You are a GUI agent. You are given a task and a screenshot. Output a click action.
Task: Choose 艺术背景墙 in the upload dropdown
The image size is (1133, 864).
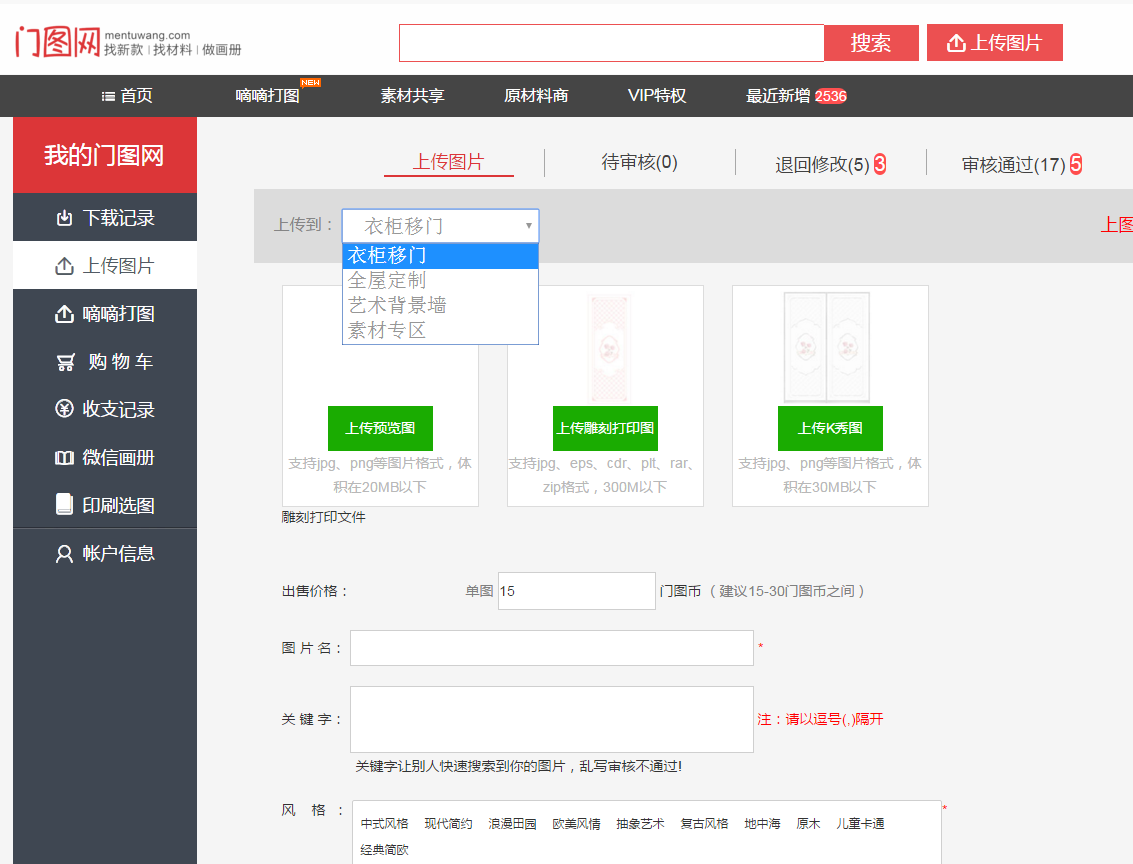[397, 306]
